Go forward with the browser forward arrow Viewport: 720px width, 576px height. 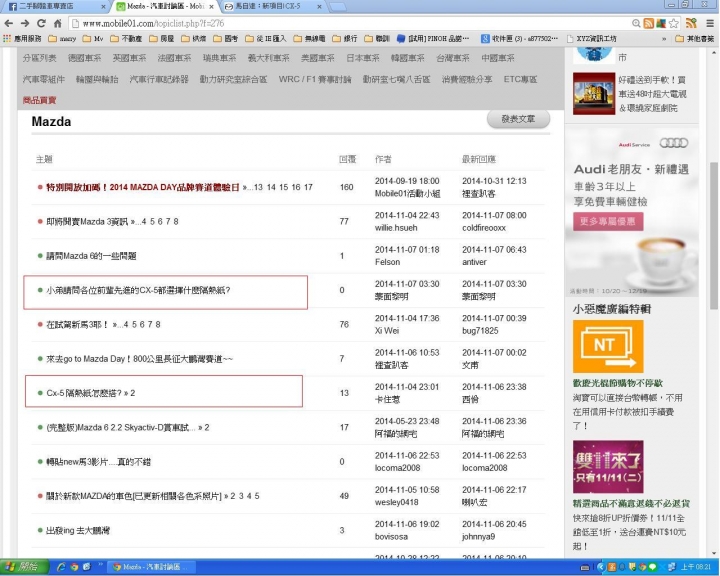[25, 23]
